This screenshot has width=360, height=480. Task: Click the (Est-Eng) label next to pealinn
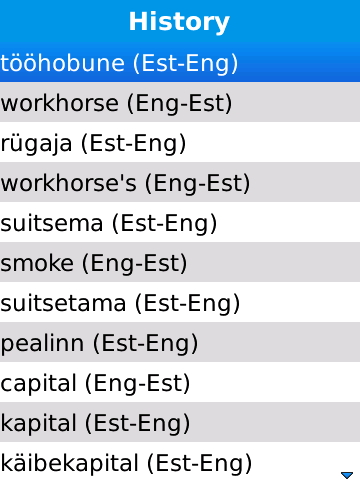(x=146, y=344)
